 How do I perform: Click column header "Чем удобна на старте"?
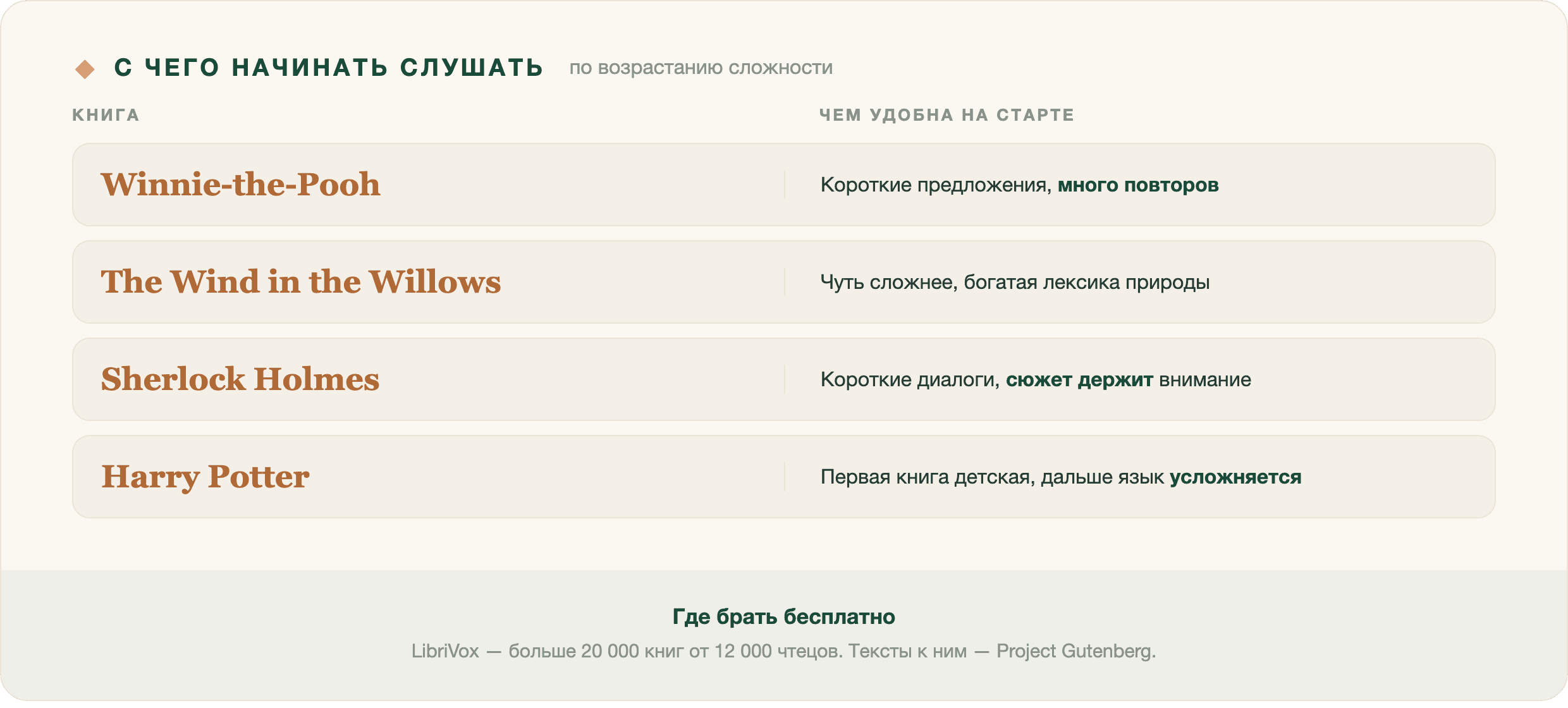coord(946,115)
